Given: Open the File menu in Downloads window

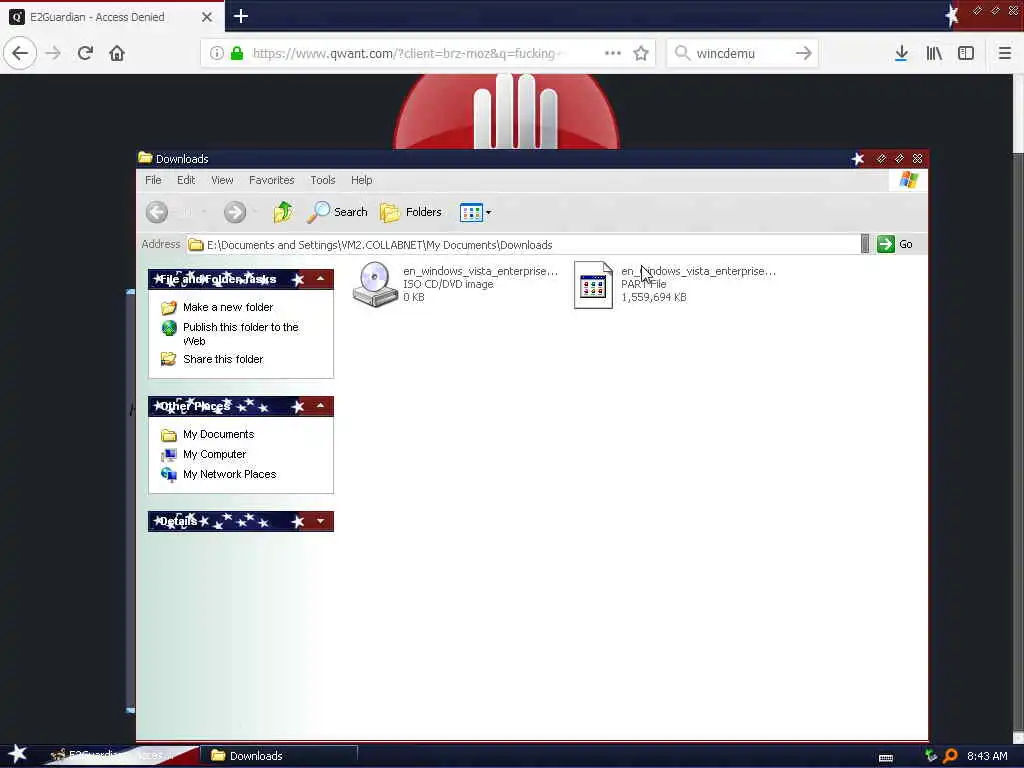Looking at the screenshot, I should (153, 180).
